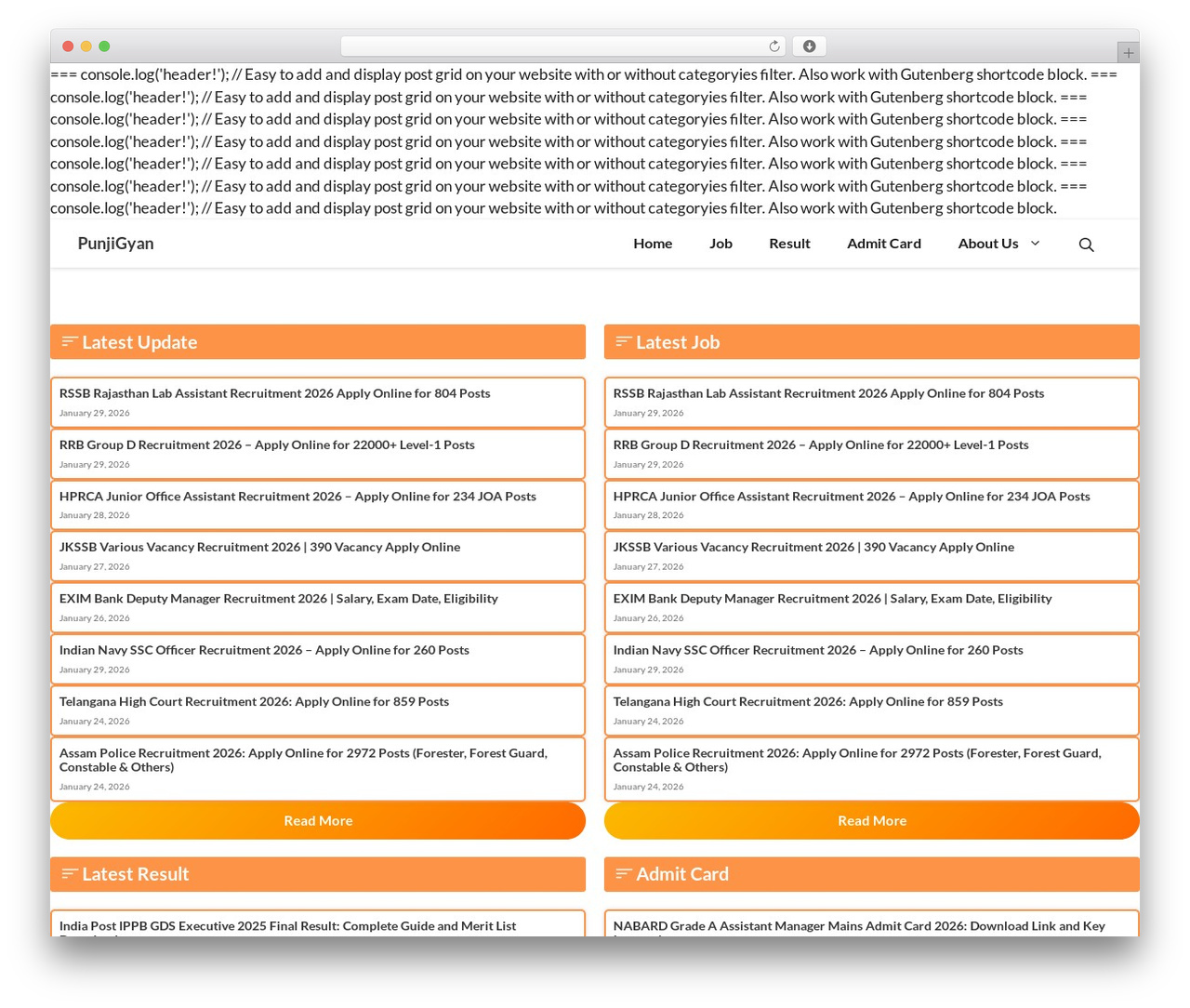1190x1008 pixels.
Task: Open JKSSB Various Vacancy post in Latest Update
Action: pos(259,547)
